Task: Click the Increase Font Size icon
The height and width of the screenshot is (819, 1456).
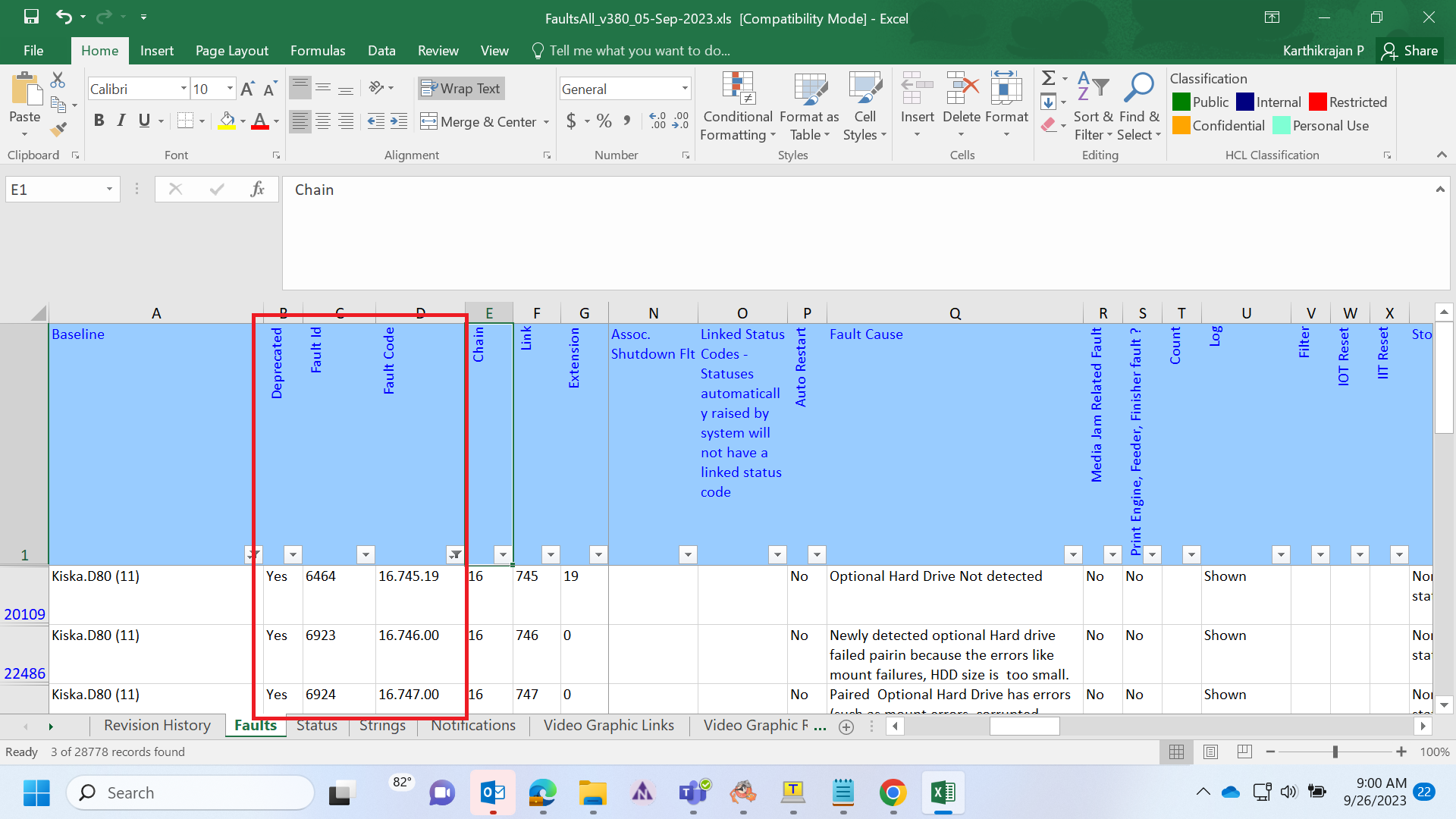Action: (247, 89)
